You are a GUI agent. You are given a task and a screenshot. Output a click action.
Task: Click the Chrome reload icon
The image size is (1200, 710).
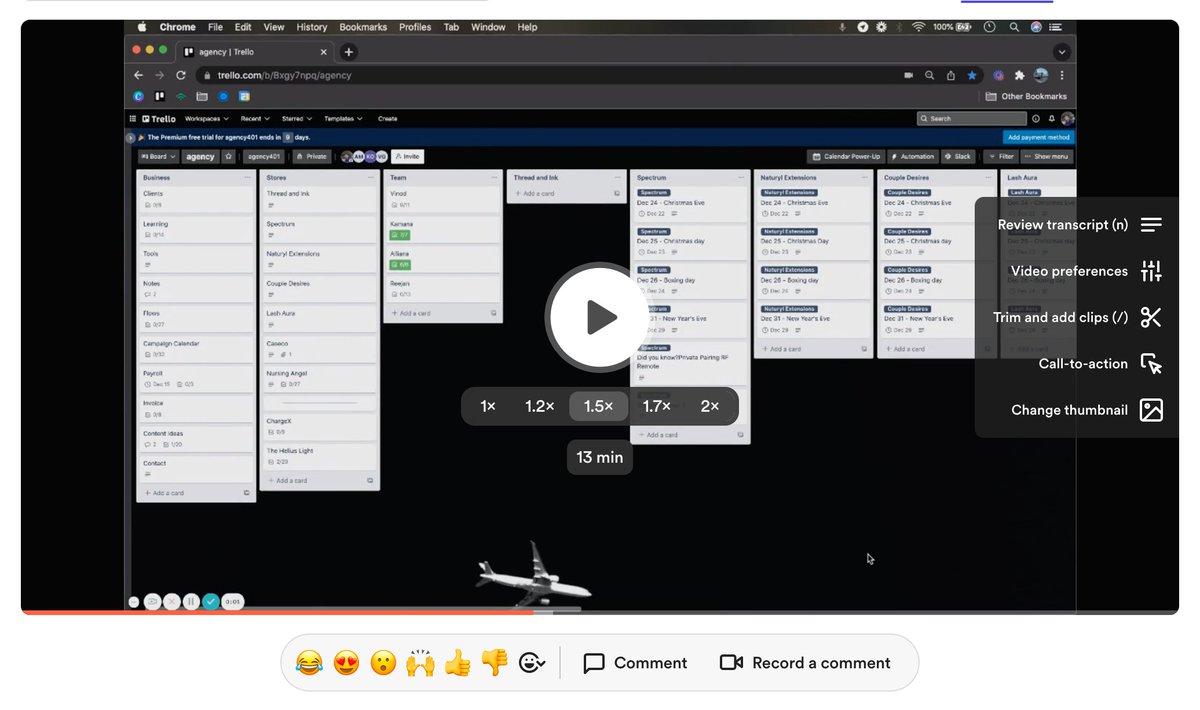[x=181, y=75]
